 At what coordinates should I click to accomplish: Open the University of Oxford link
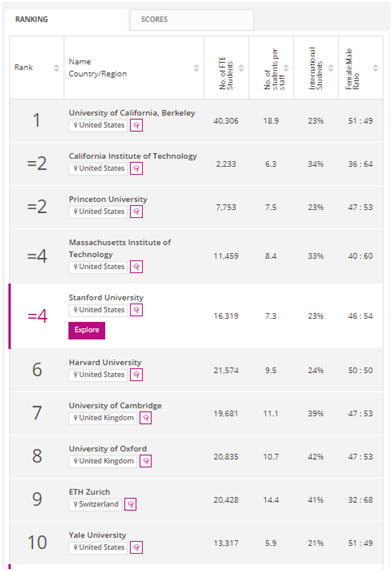[108, 449]
